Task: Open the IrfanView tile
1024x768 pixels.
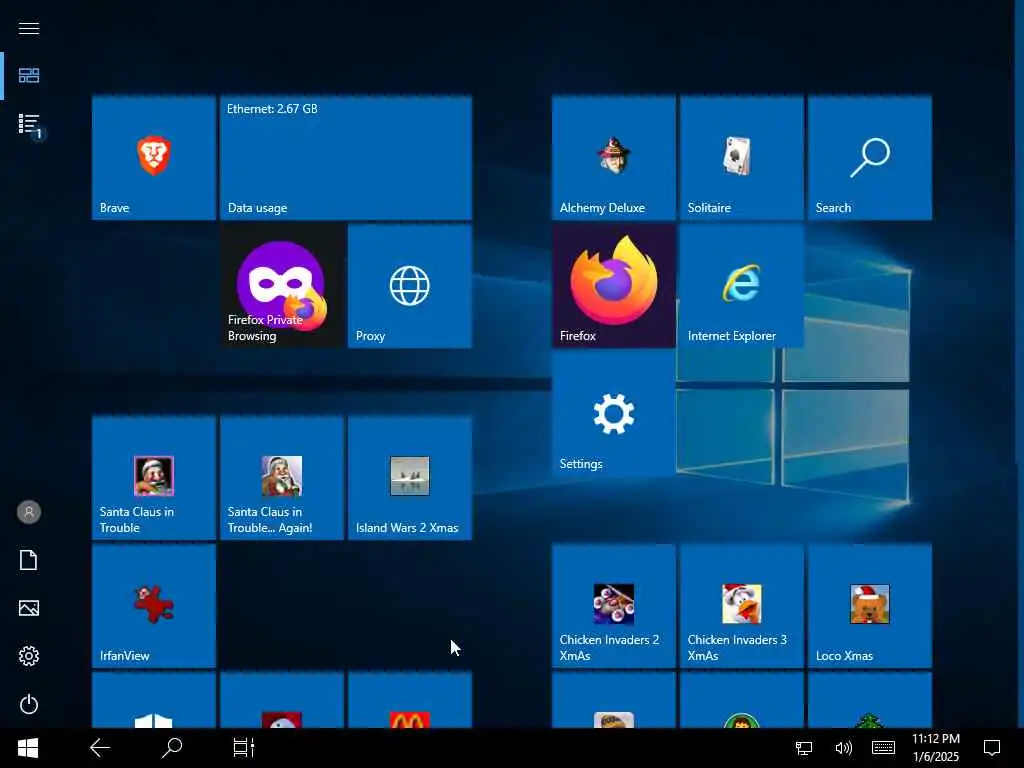Action: [153, 606]
